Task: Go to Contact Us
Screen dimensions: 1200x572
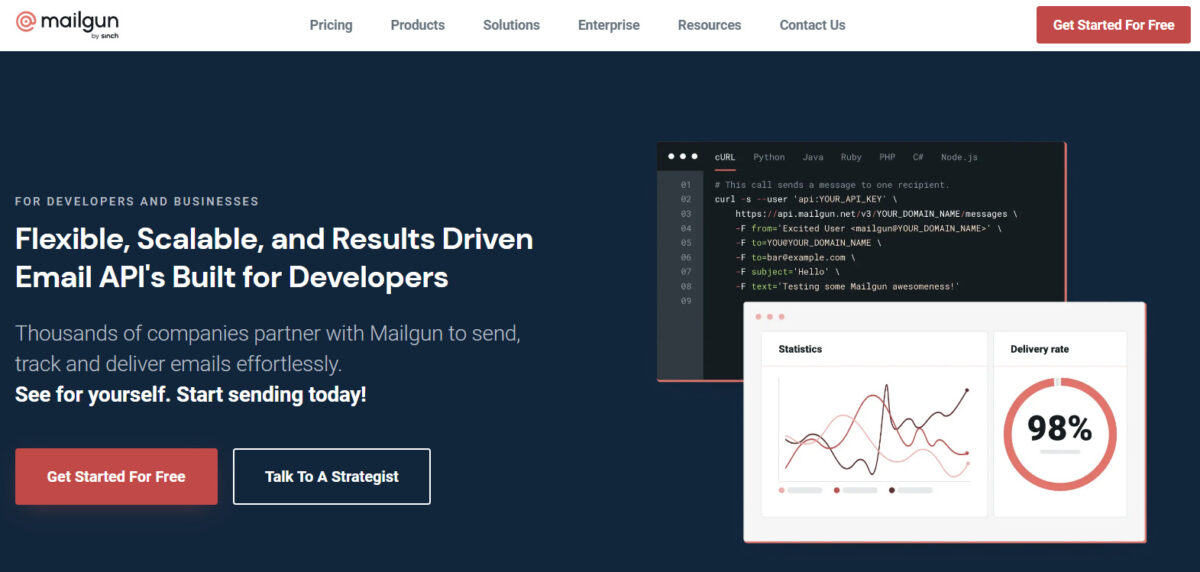Action: click(x=812, y=25)
